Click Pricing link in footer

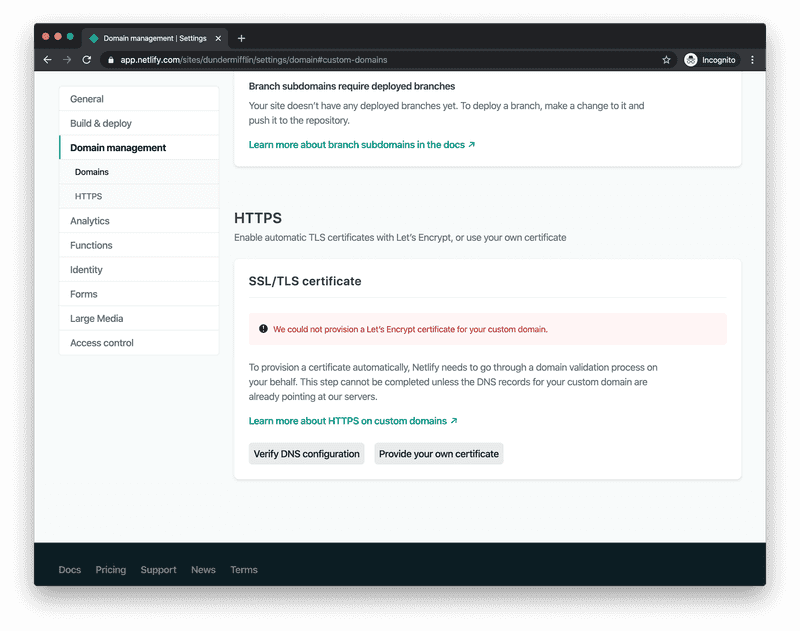111,570
